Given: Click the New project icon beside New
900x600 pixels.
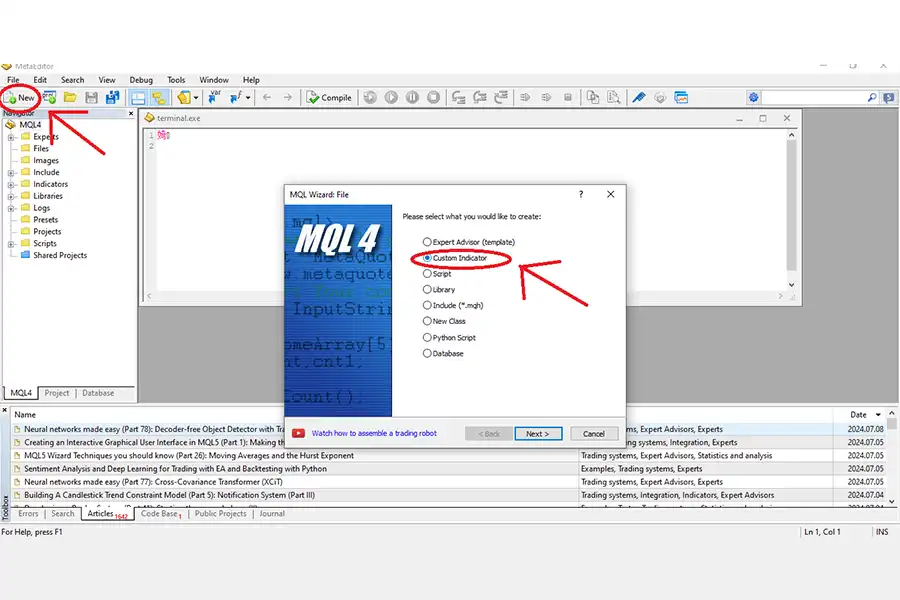Looking at the screenshot, I should [x=49, y=97].
